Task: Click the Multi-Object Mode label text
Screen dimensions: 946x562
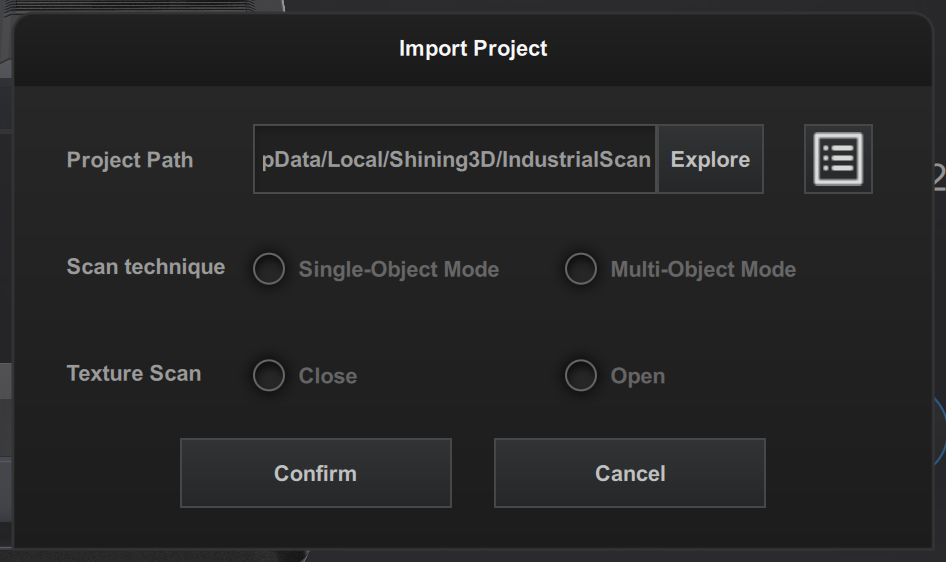Action: pyautogui.click(x=703, y=270)
